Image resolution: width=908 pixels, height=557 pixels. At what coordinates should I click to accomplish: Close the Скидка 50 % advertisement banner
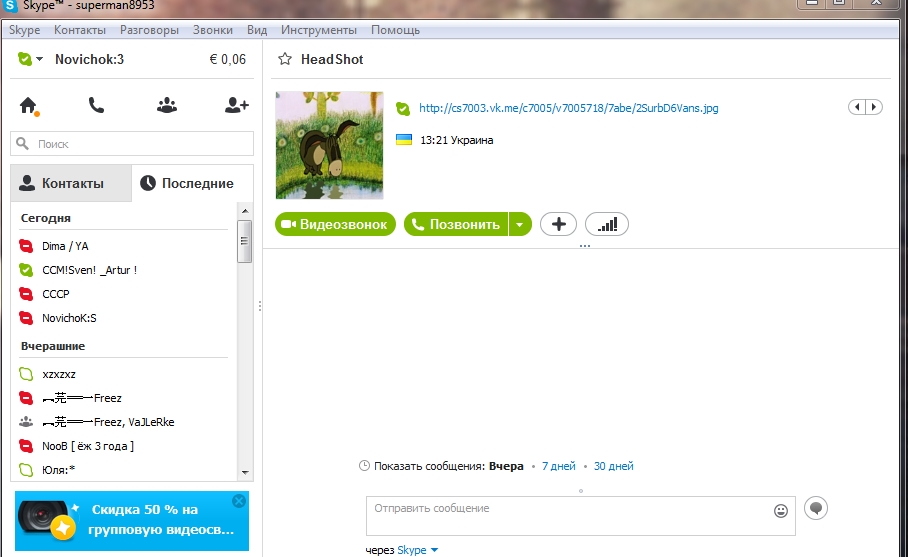[239, 501]
